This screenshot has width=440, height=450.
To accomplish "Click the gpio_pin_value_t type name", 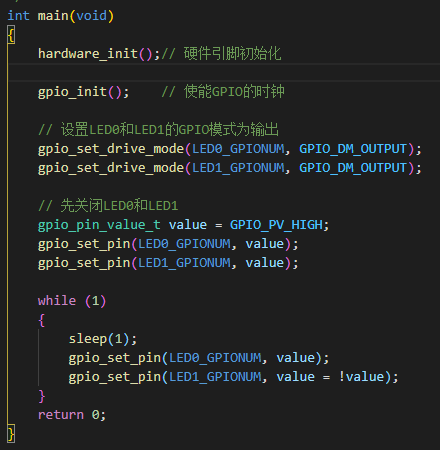I will point(99,225).
